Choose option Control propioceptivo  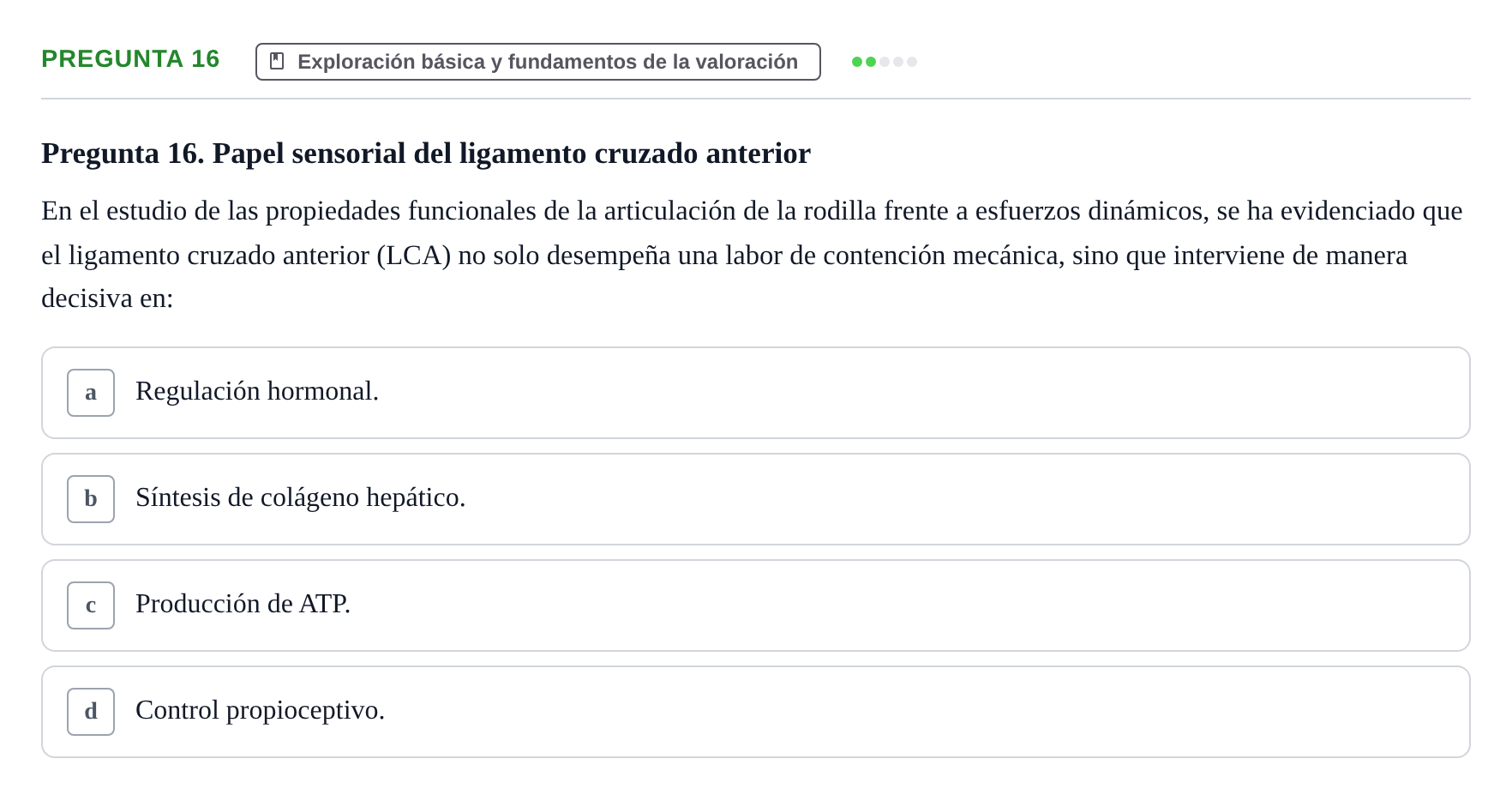coord(756,712)
